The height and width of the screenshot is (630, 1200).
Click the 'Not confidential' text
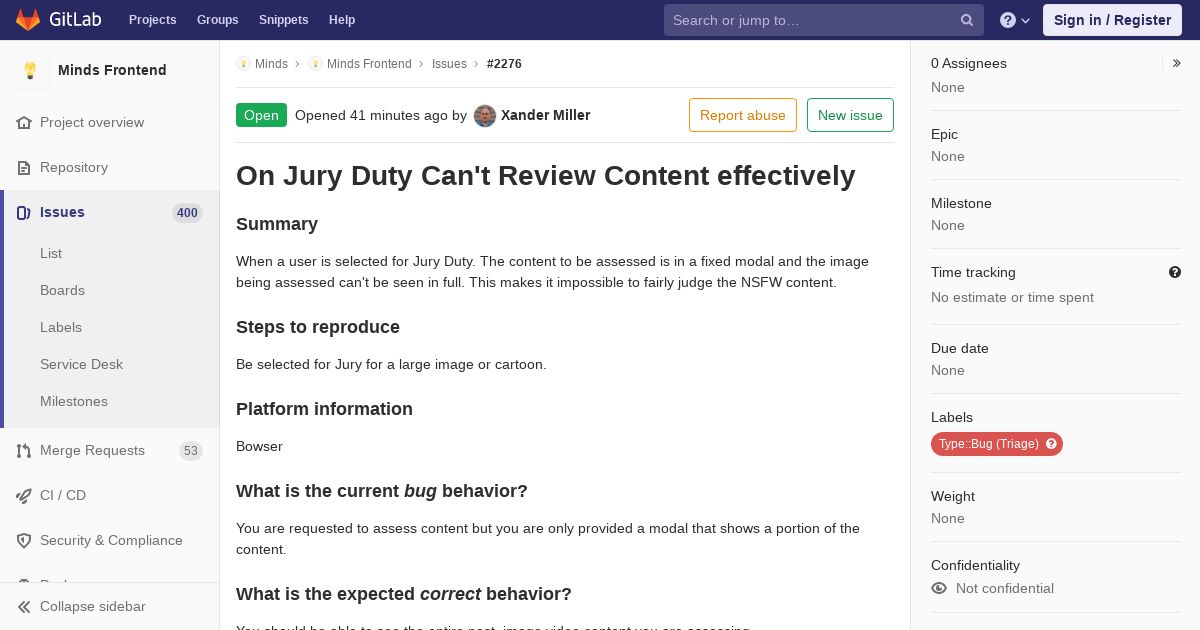pyautogui.click(x=1005, y=588)
